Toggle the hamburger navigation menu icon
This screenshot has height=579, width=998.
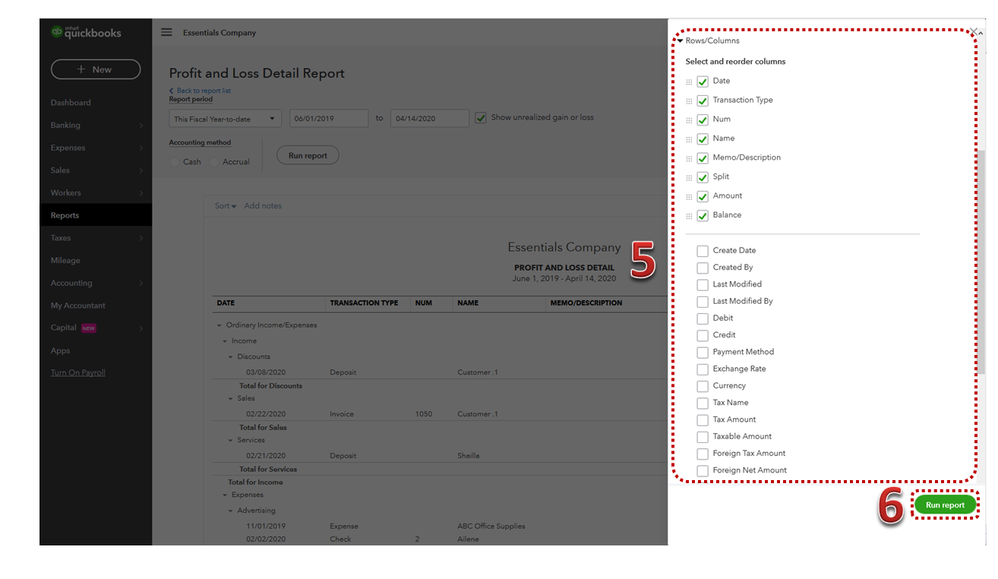coord(166,32)
